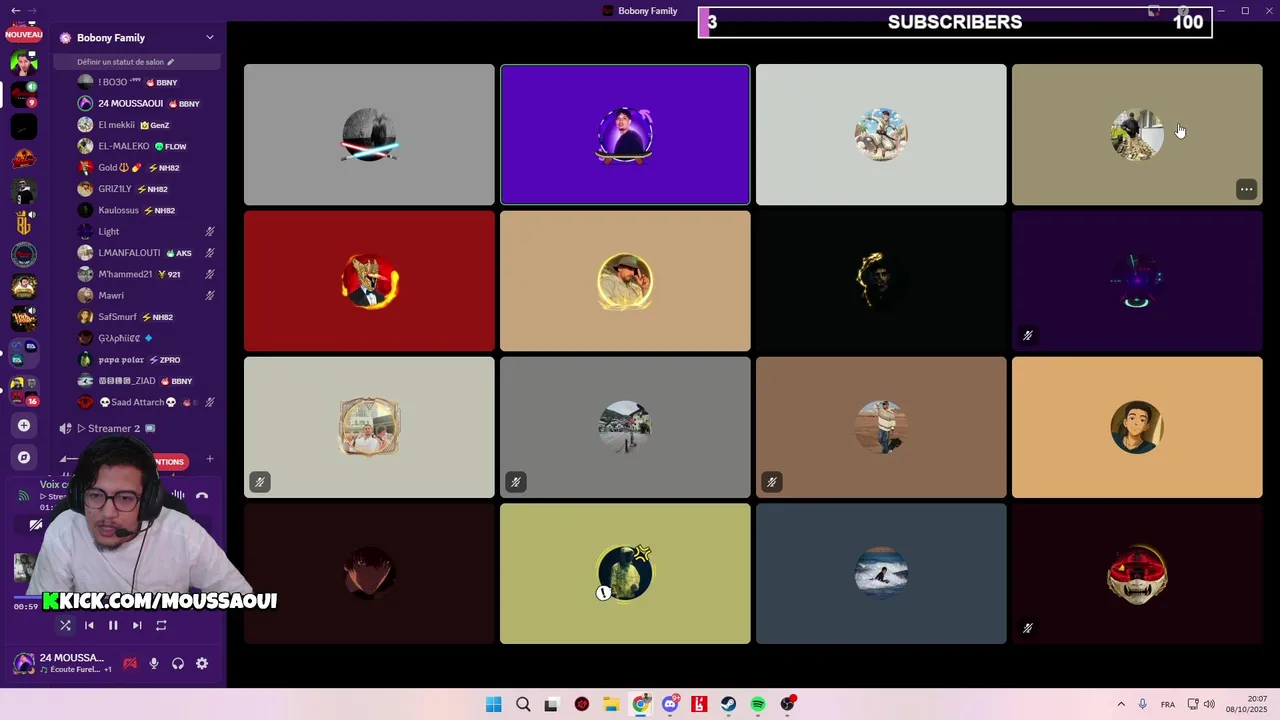The height and width of the screenshot is (720, 1280).
Task: Open Steam from the taskbar
Action: tap(729, 704)
